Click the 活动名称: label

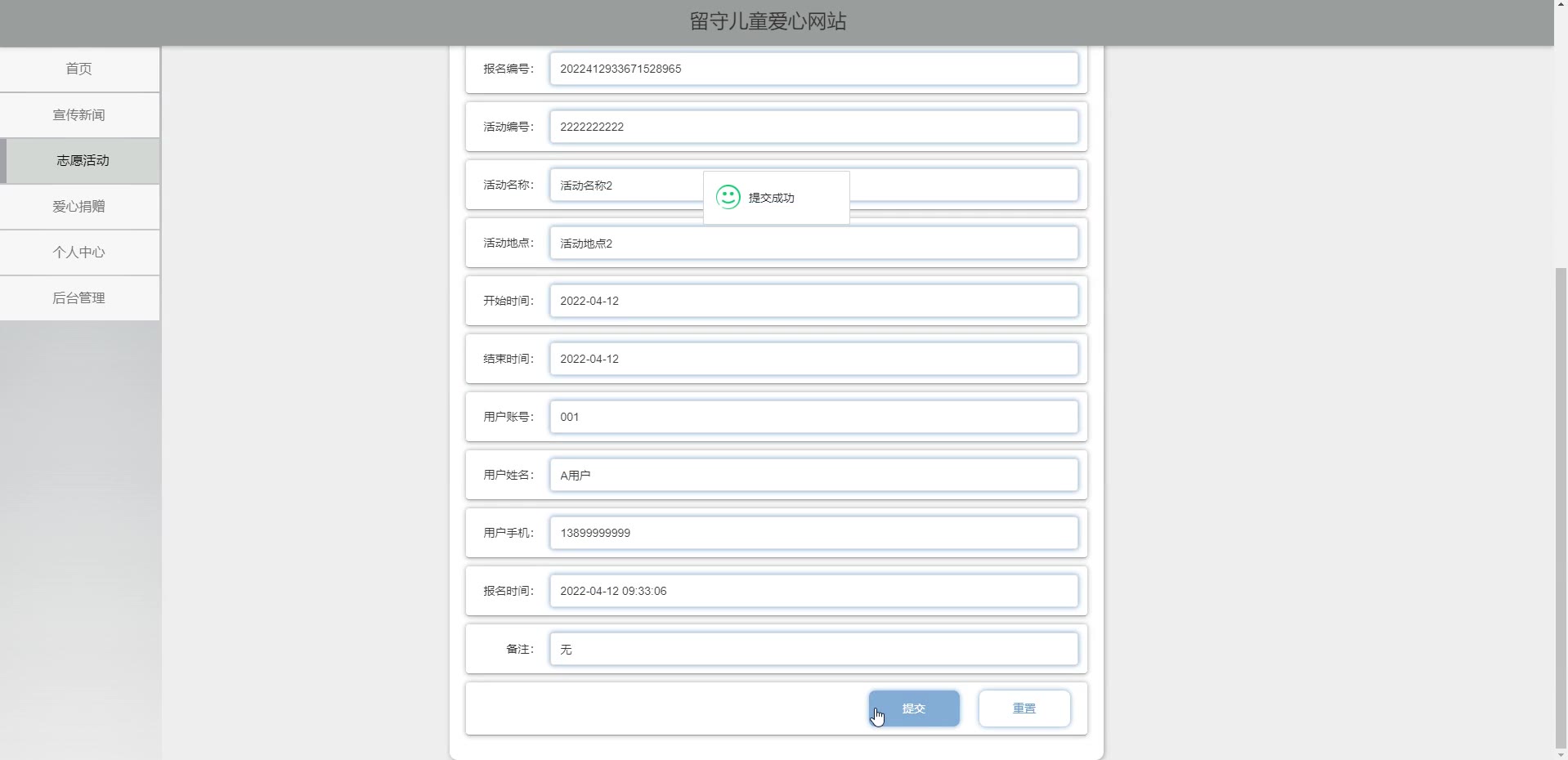pyautogui.click(x=508, y=185)
